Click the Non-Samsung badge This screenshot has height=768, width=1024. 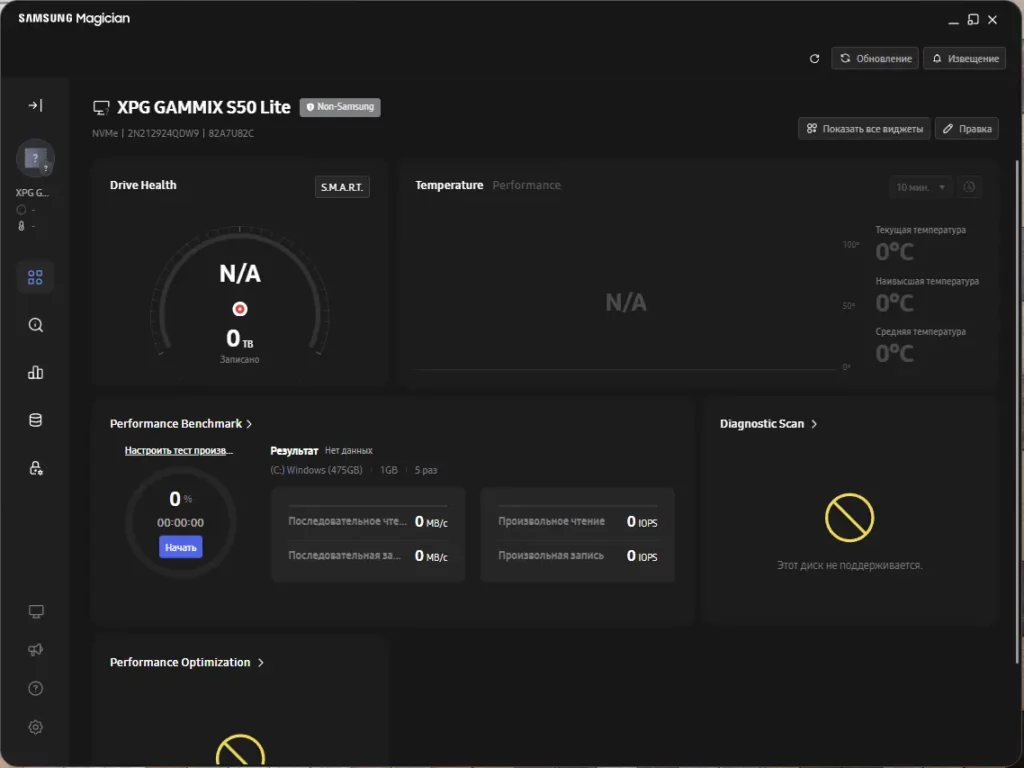click(x=340, y=107)
